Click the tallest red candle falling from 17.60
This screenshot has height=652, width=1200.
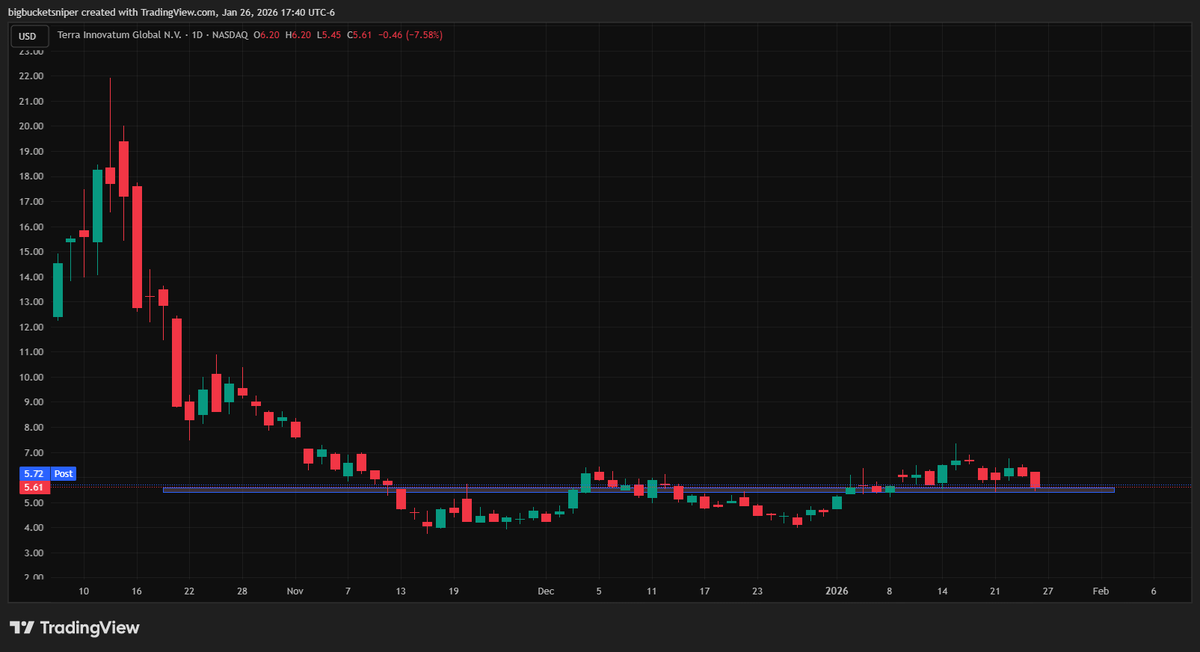137,247
